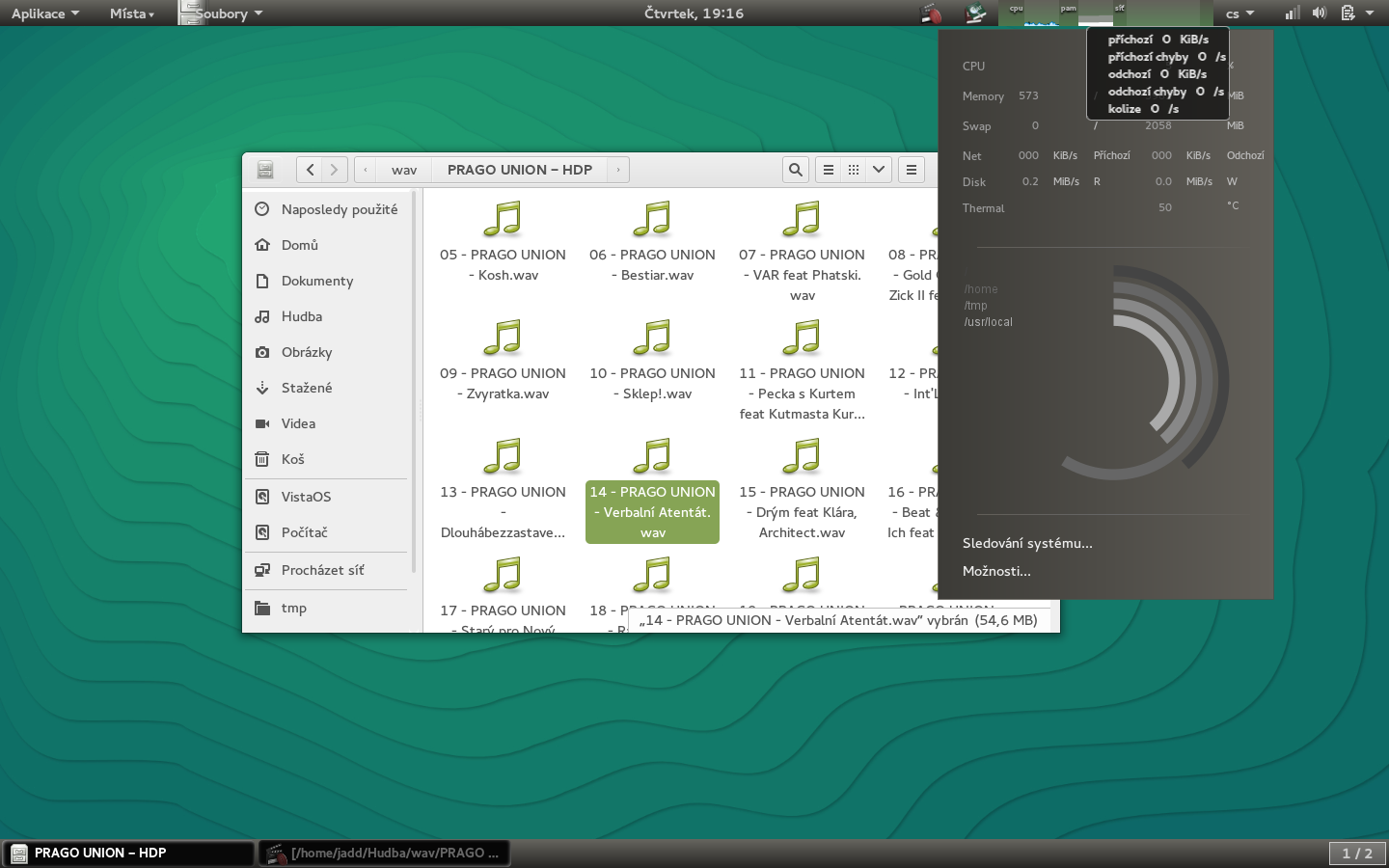Click the "/usr/local" disk label
This screenshot has width=1389, height=868.
click(x=988, y=322)
